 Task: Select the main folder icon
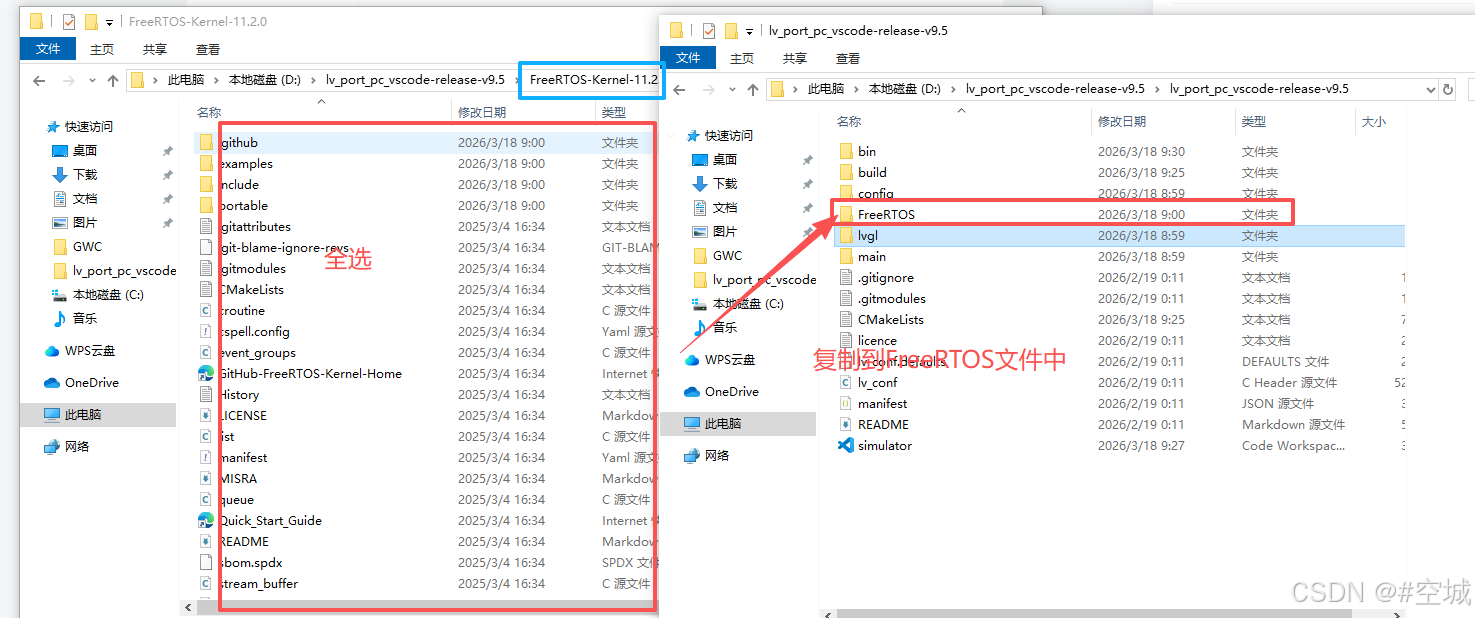tap(845, 257)
